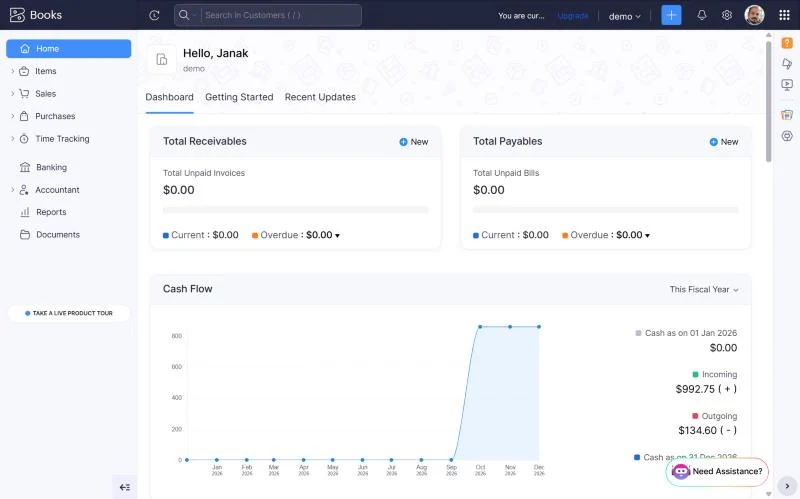
Task: Click the Dec 2026 chart data point
Action: tap(539, 327)
